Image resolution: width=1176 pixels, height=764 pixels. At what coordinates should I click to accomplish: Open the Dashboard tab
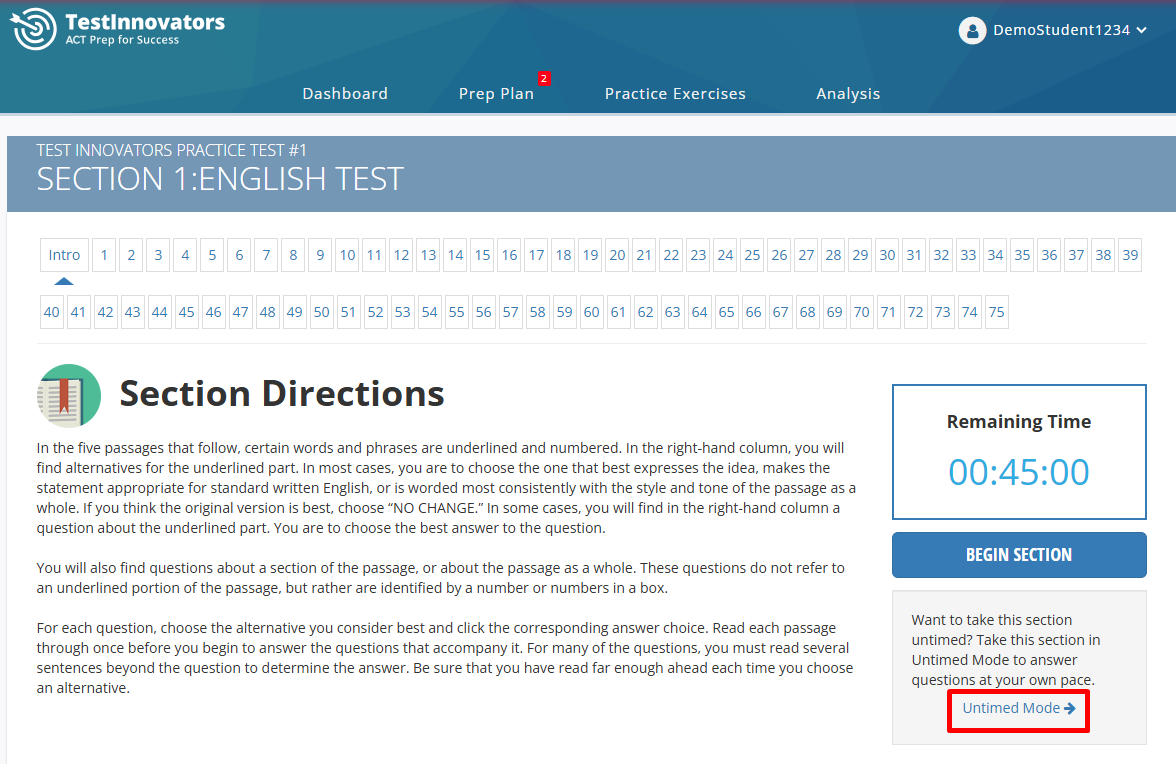[345, 93]
